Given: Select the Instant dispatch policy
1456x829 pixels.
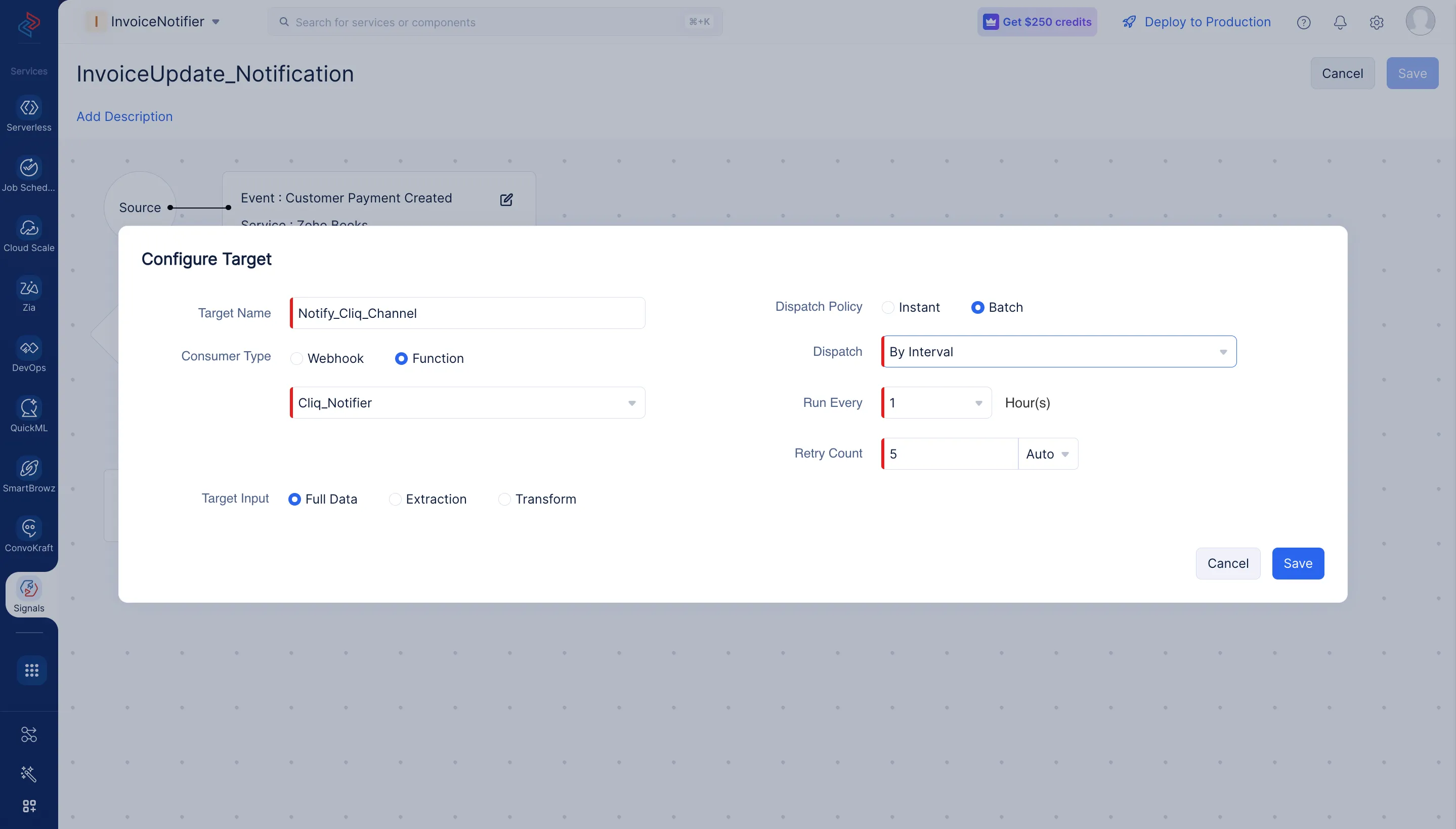Looking at the screenshot, I should coord(887,308).
